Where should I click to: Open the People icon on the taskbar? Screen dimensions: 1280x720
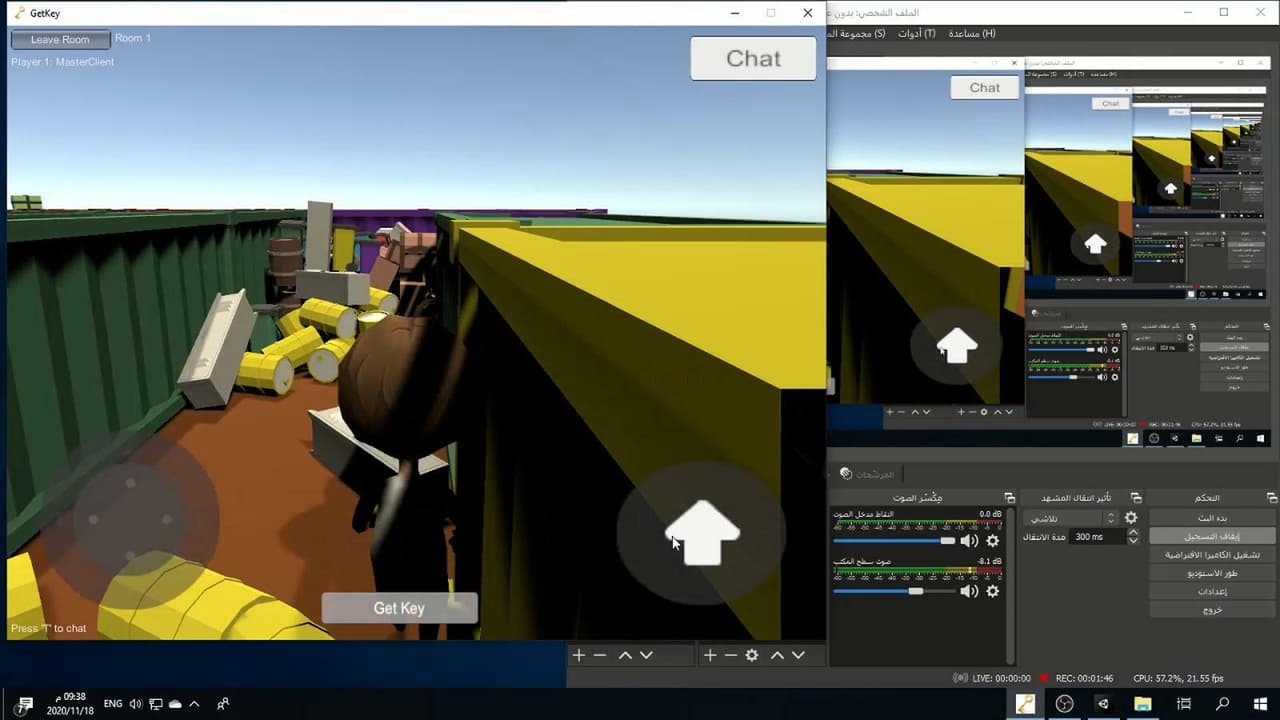(x=223, y=704)
